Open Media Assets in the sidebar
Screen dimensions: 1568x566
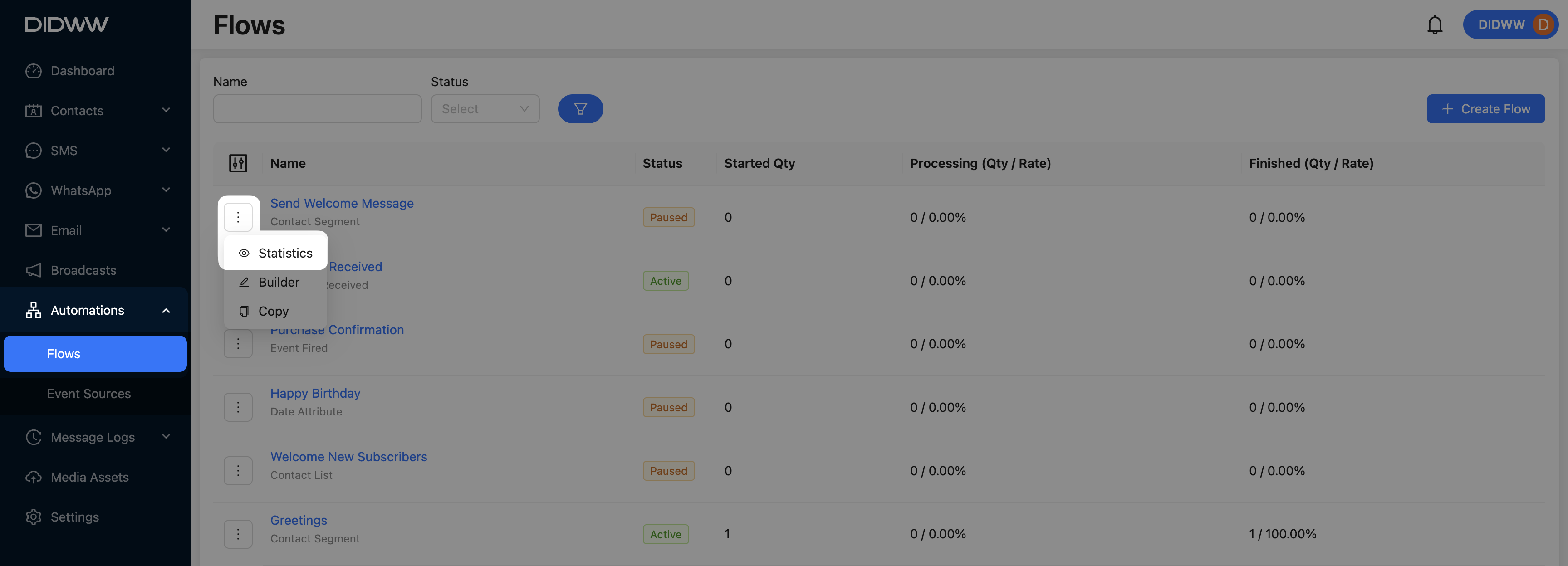click(x=89, y=477)
